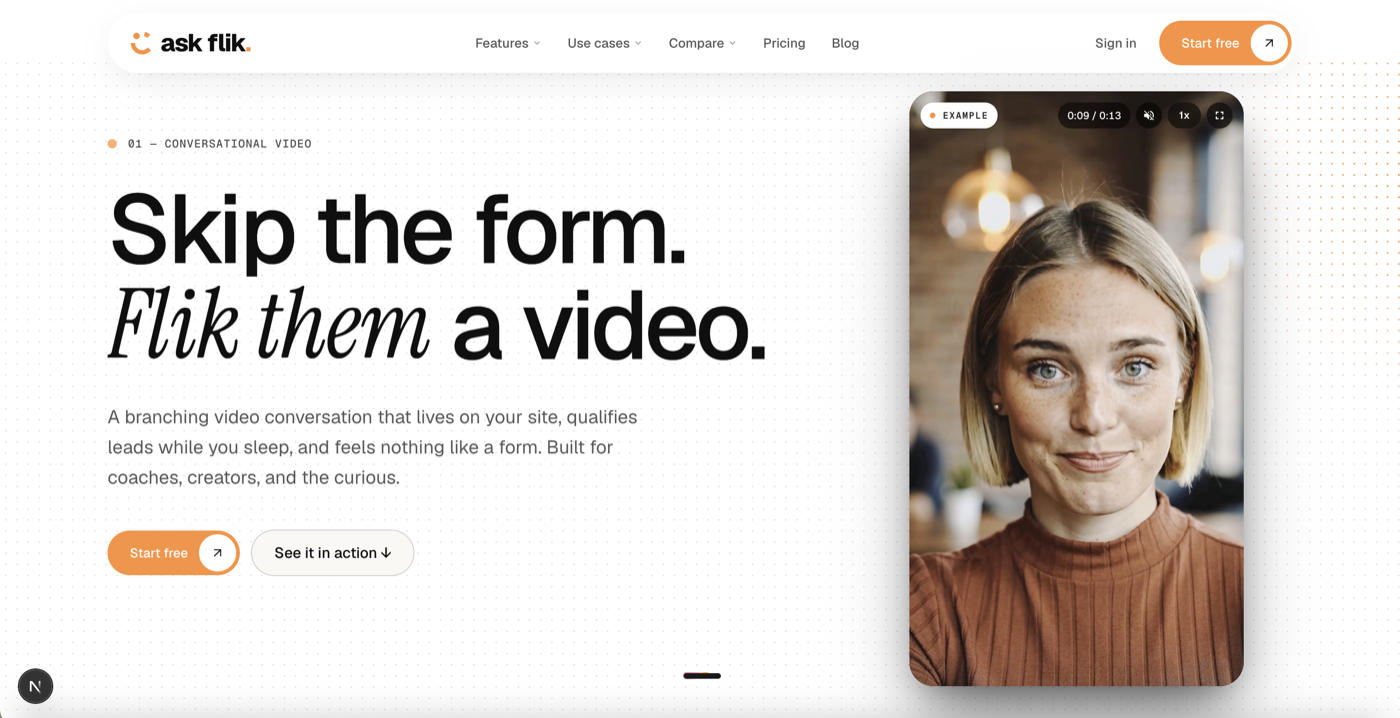Click the 0:09 / 0:13 video time indicator
The image size is (1400, 718).
pyautogui.click(x=1094, y=116)
